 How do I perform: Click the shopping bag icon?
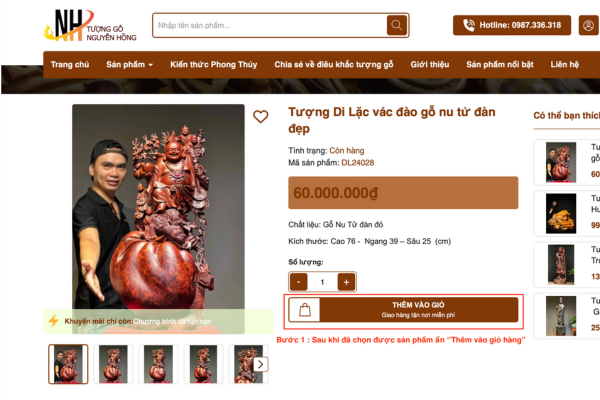click(x=305, y=310)
